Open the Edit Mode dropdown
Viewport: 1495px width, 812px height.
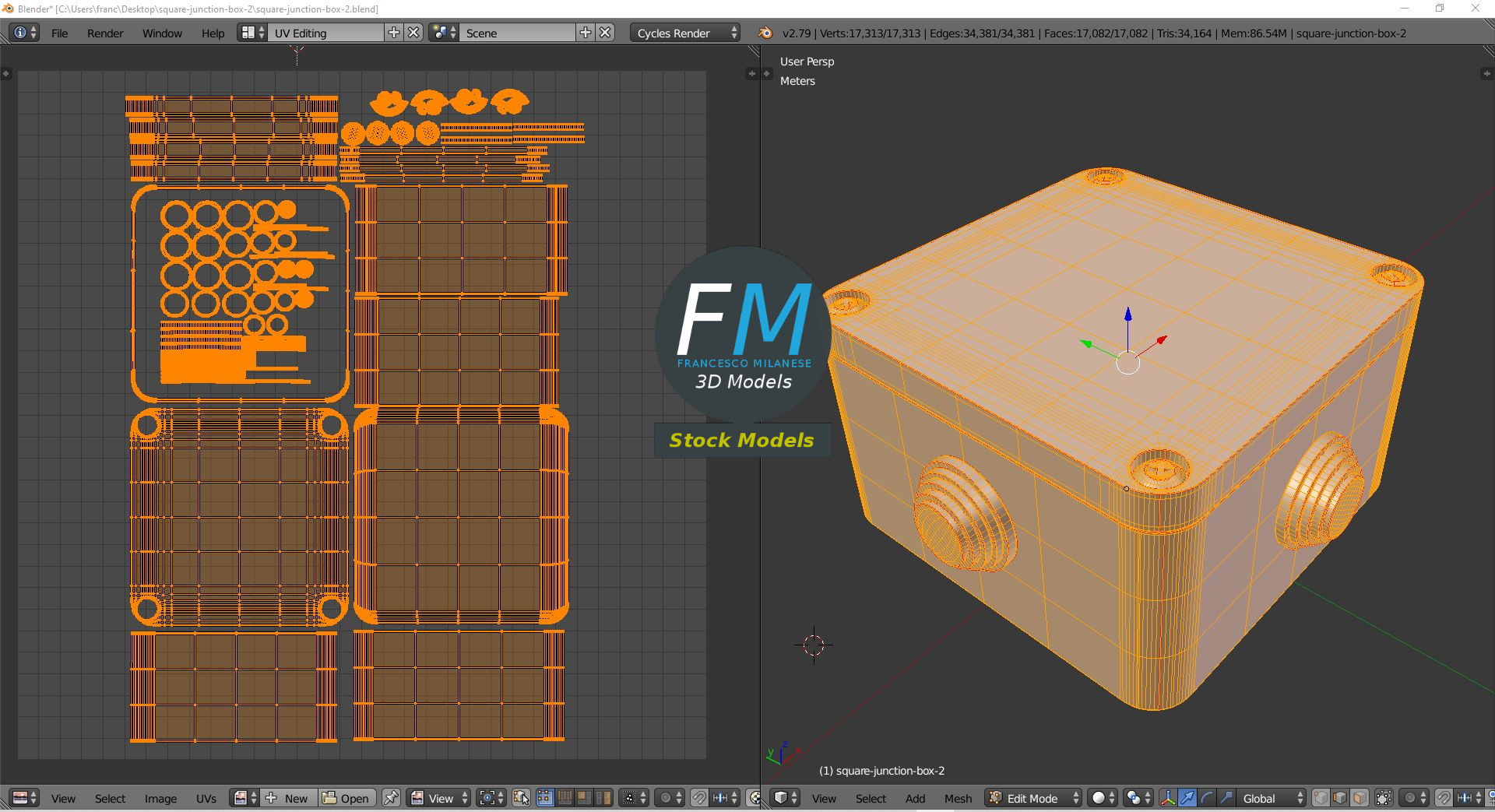1033,798
